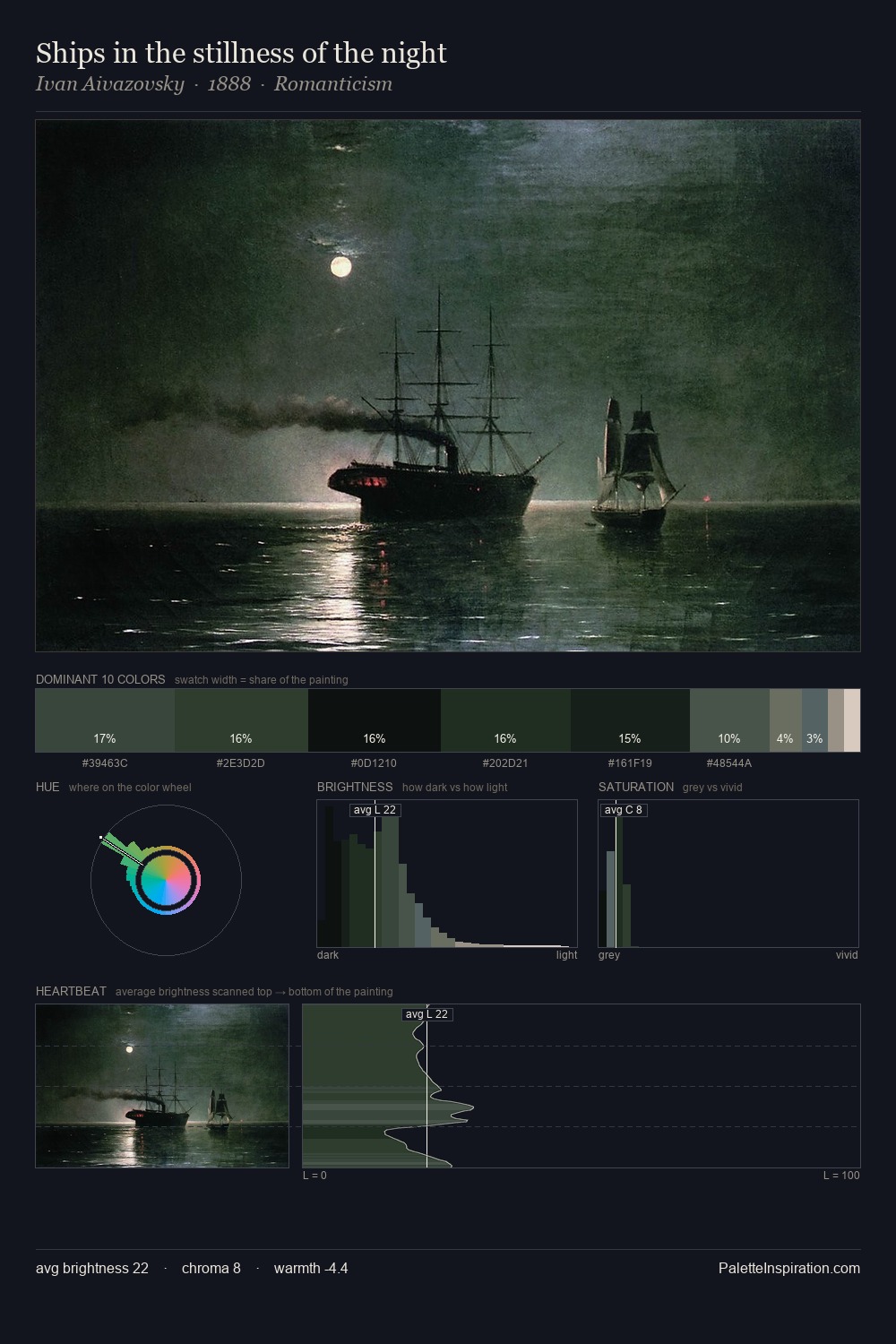Click the artist line 'Ivan Aivazovsky · 1888 · Romanticism'

coord(214,84)
